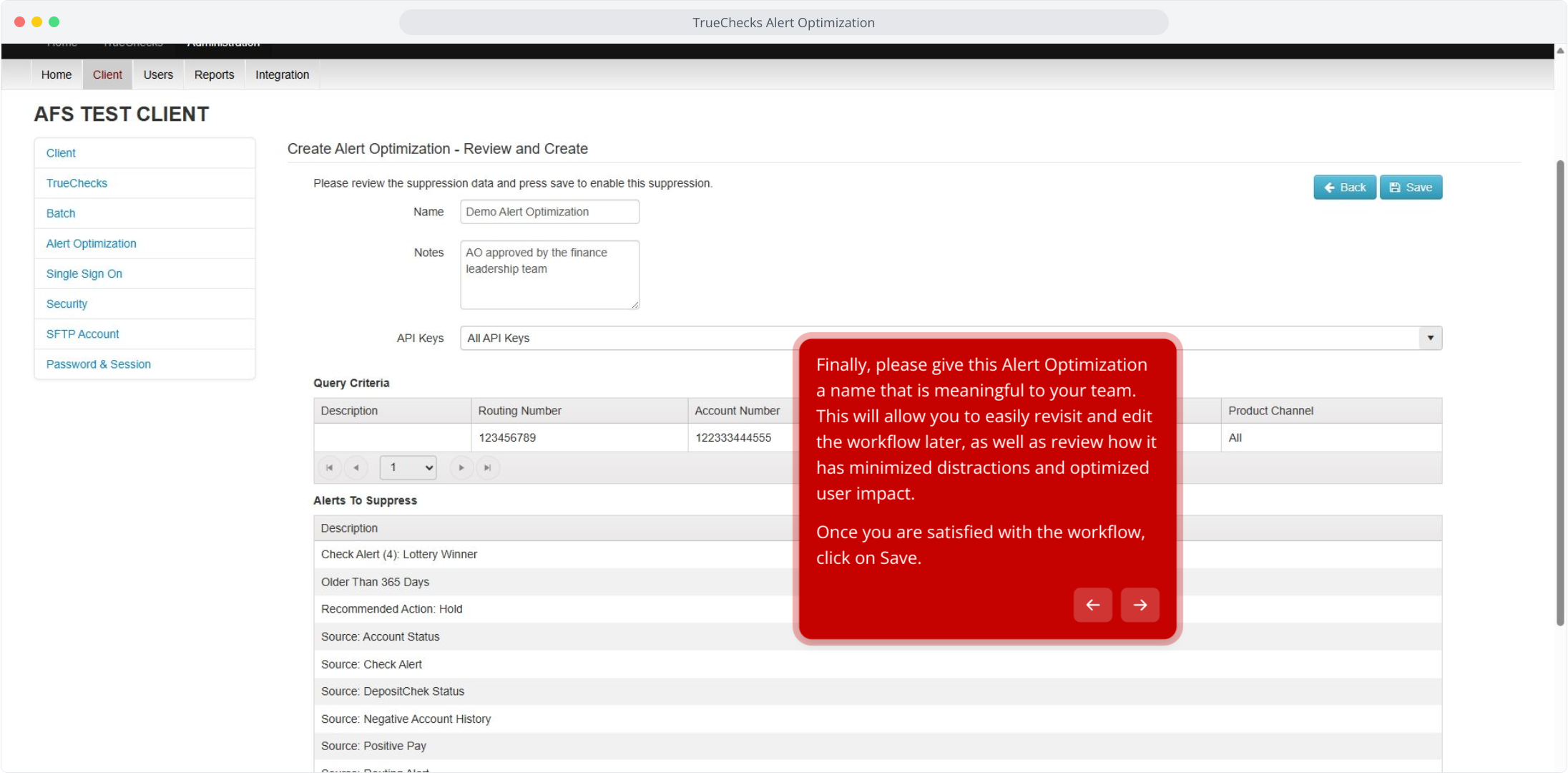Screen dimensions: 1568x773
Task: Open the Integration tab
Action: point(282,74)
